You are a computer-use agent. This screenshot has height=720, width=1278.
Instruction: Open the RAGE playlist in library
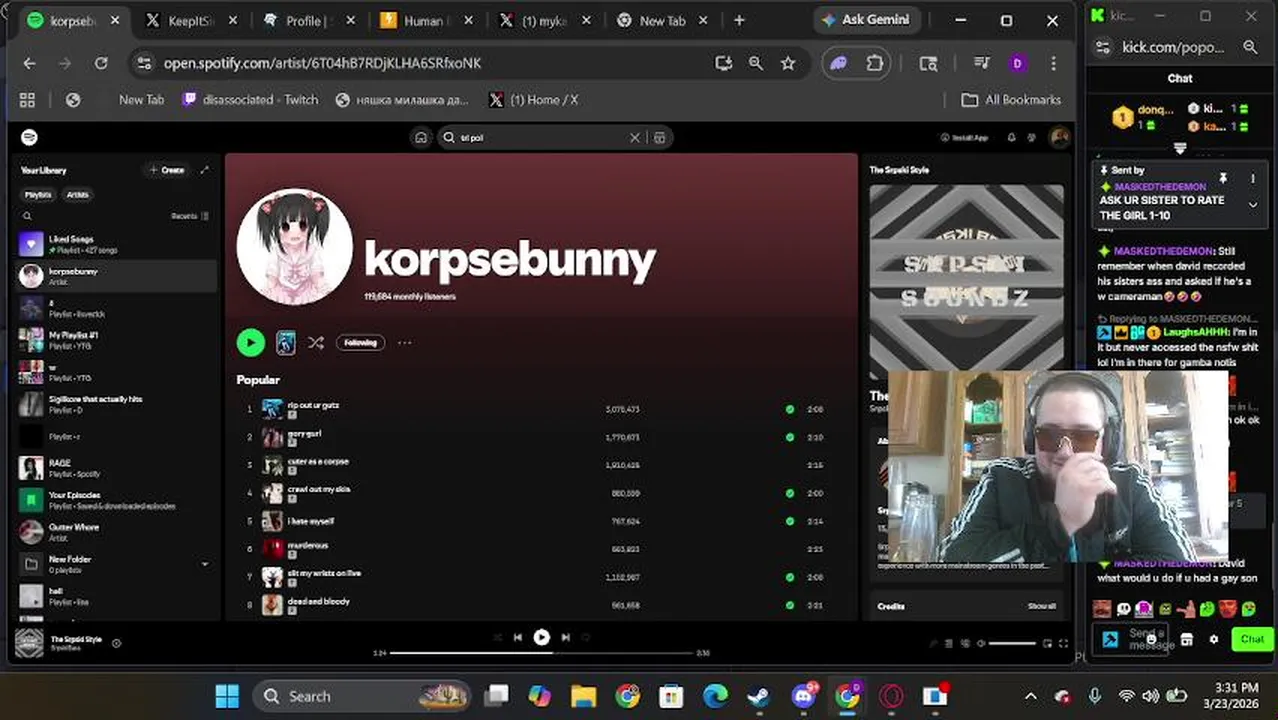coord(117,468)
